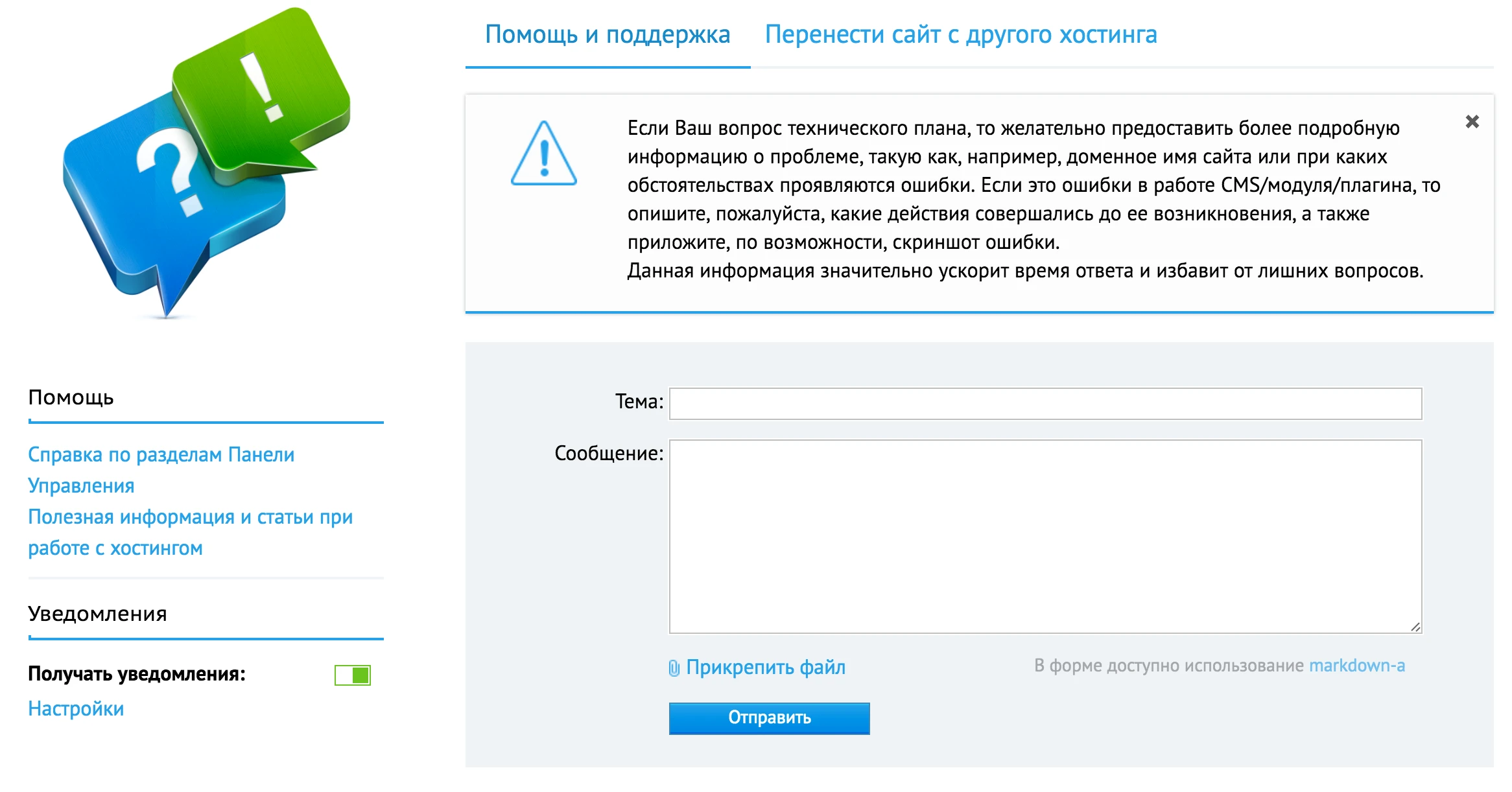Click the green notification toggle indicator
Image resolution: width=1512 pixels, height=792 pixels.
click(360, 675)
